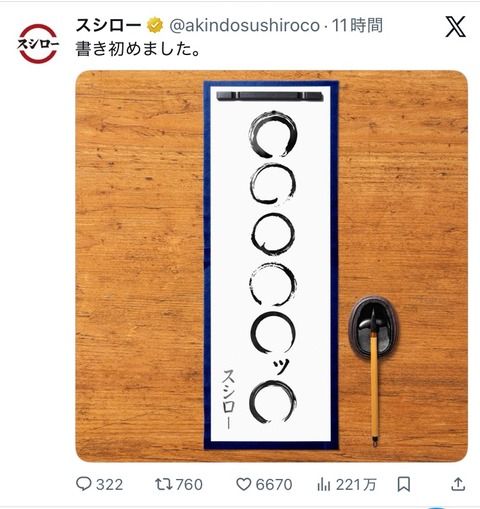The height and width of the screenshot is (509, 480).
Task: Open replies via the comment bubble icon
Action: (84, 484)
